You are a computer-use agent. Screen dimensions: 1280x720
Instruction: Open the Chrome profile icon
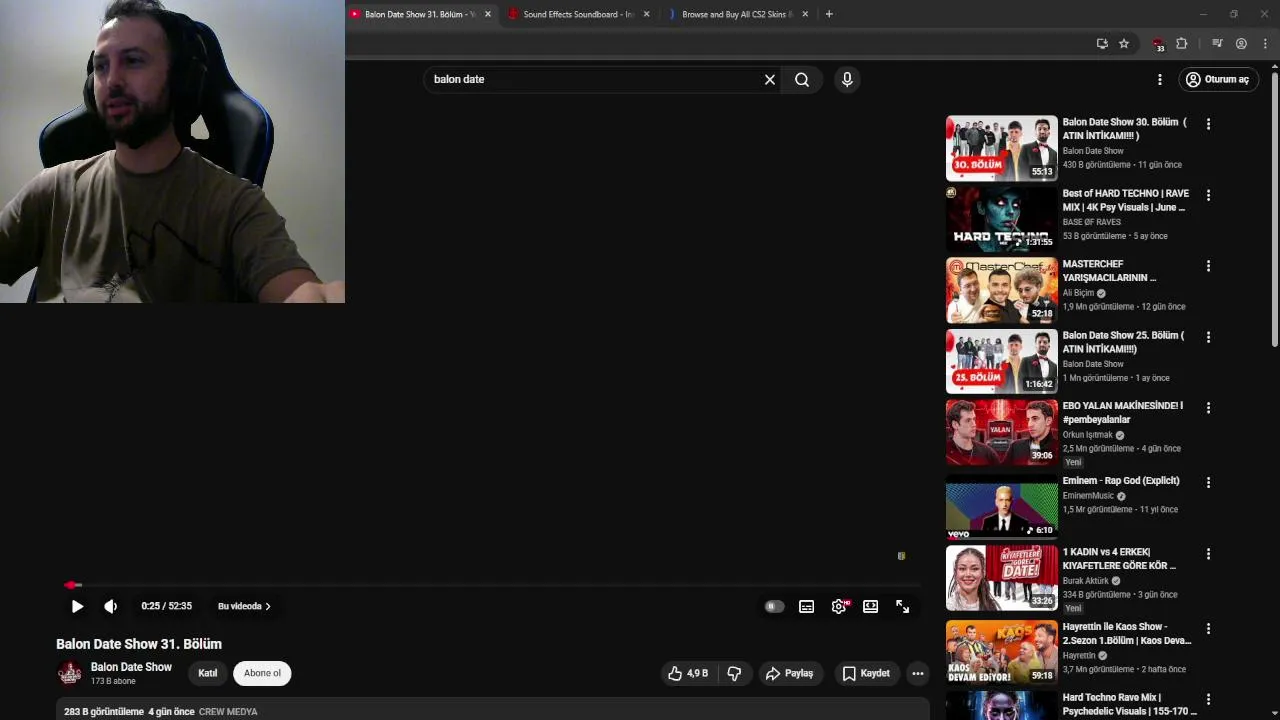click(1241, 44)
